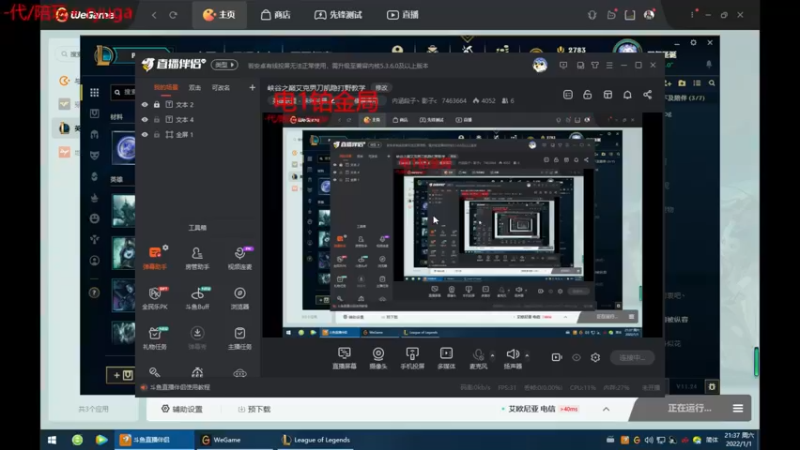Toggle visibility of the 全屏 1 layer
This screenshot has width=800, height=450.
[x=145, y=135]
